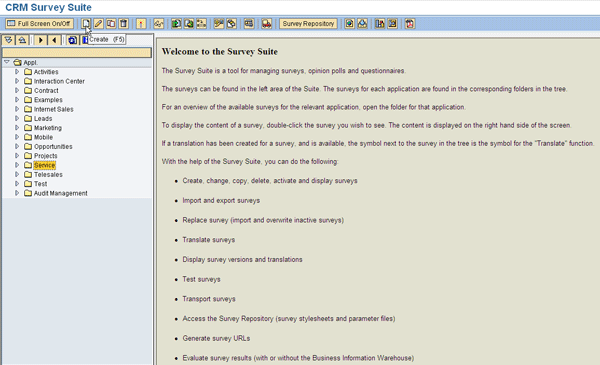Expand the Internet Sales folder arrow
The image size is (600, 365).
17,109
